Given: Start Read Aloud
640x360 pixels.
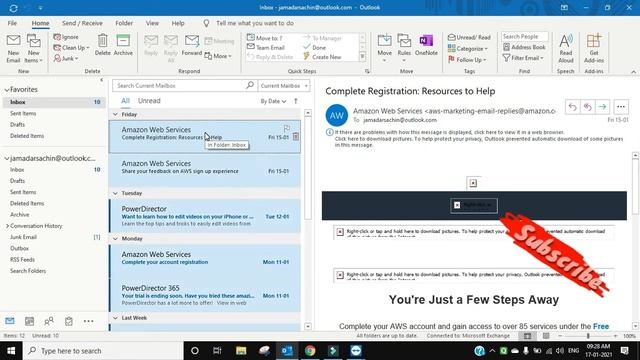Looking at the screenshot, I should click(x=566, y=48).
